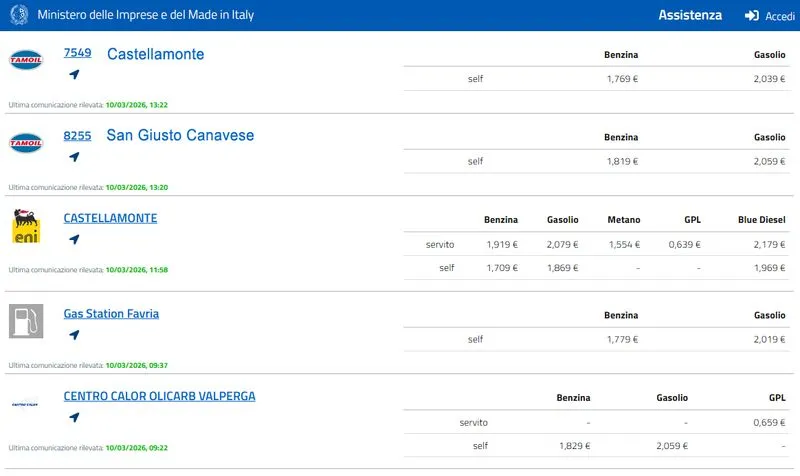The height and width of the screenshot is (476, 800).
Task: Click the Centro Calor brand logo
Action: click(25, 405)
